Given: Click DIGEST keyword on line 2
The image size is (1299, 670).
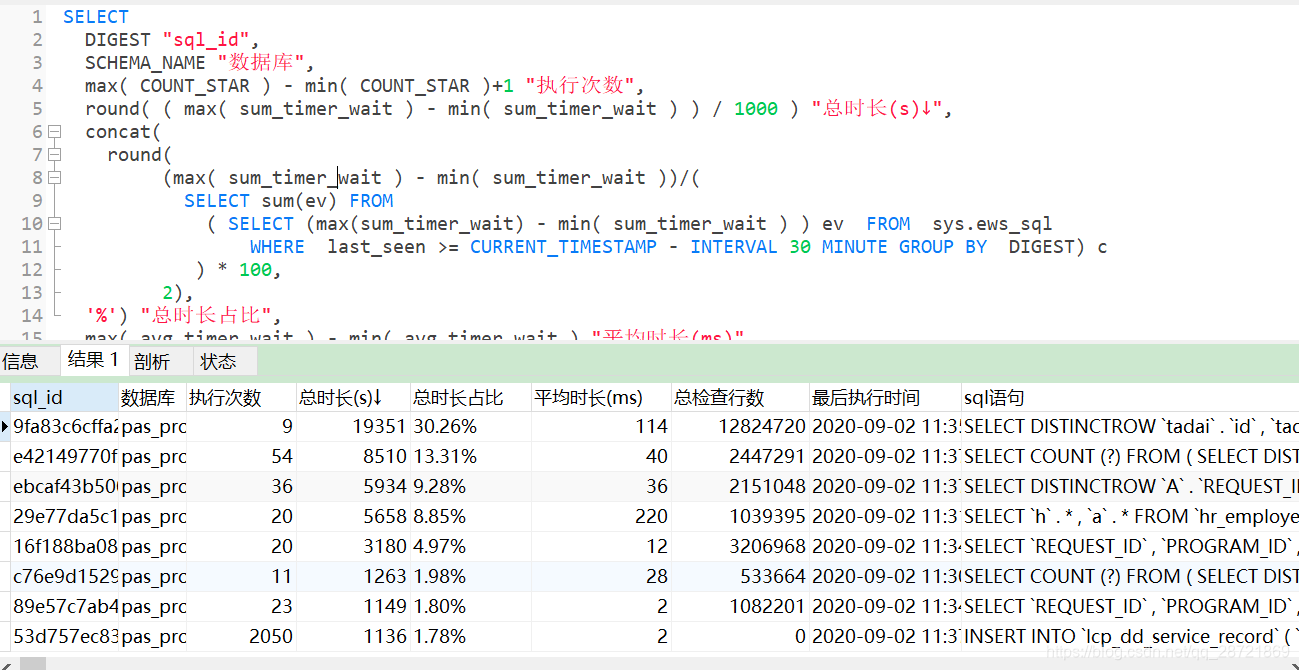Looking at the screenshot, I should pyautogui.click(x=118, y=40).
